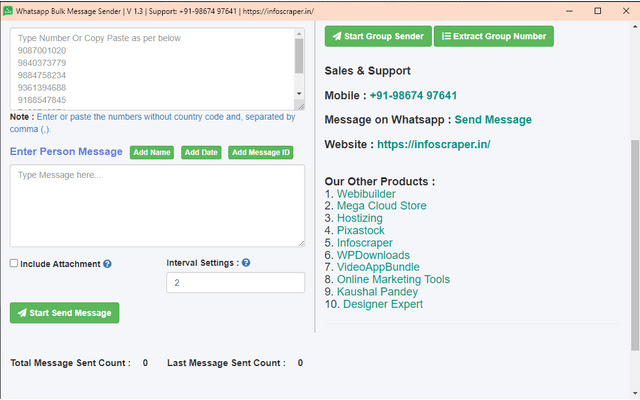Viewport: 640px width, 400px height.
Task: Click the Sales & Support heading
Action: click(367, 71)
